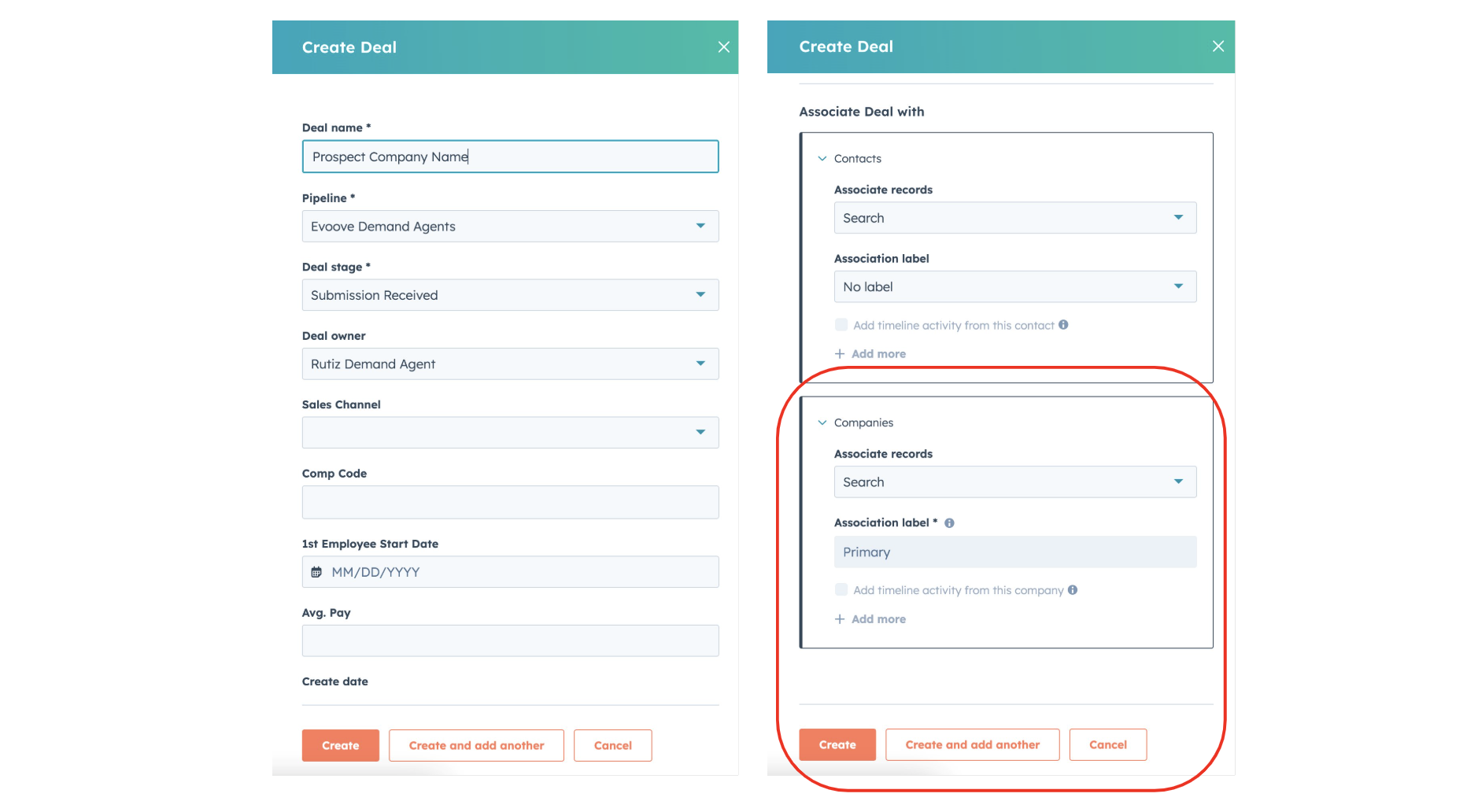
Task: Click the Comp Code input field
Action: 510,502
